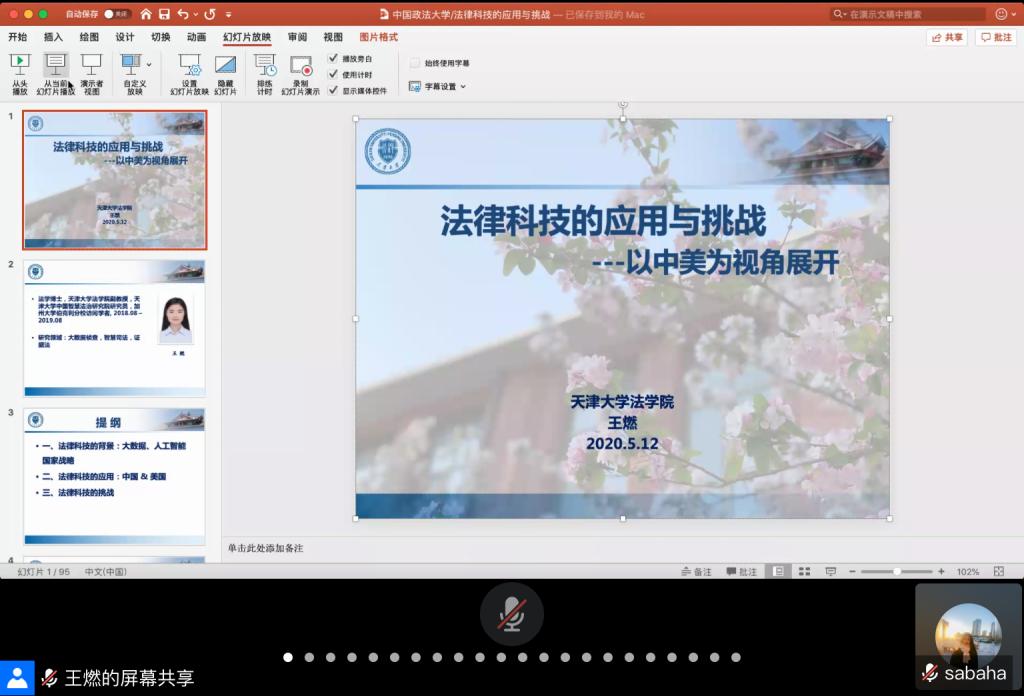Click the 批注 (Comments) button at top right
The image size is (1024, 696).
point(996,37)
